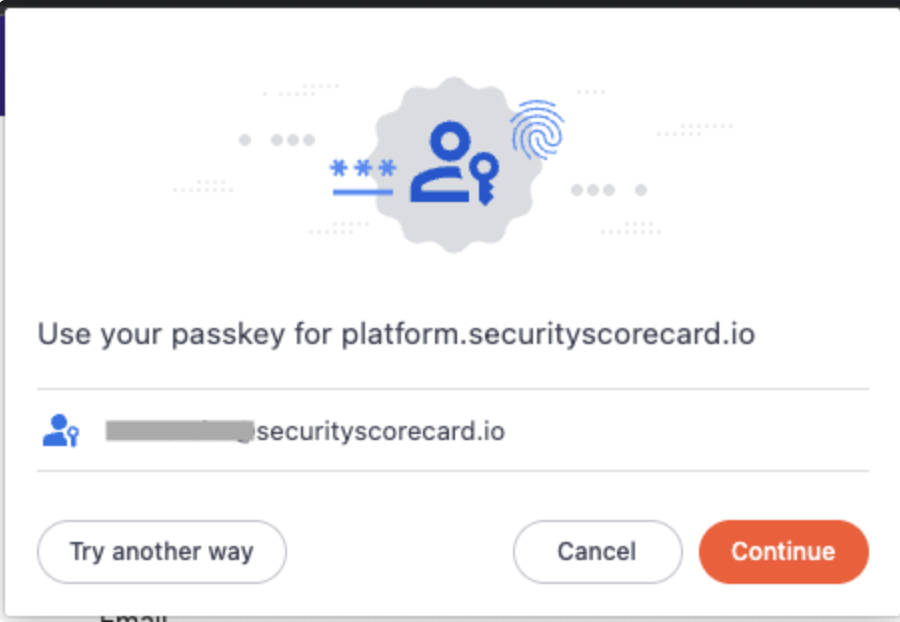This screenshot has height=622, width=900.
Task: Click the passkey user icon beside the account
Action: [x=60, y=431]
